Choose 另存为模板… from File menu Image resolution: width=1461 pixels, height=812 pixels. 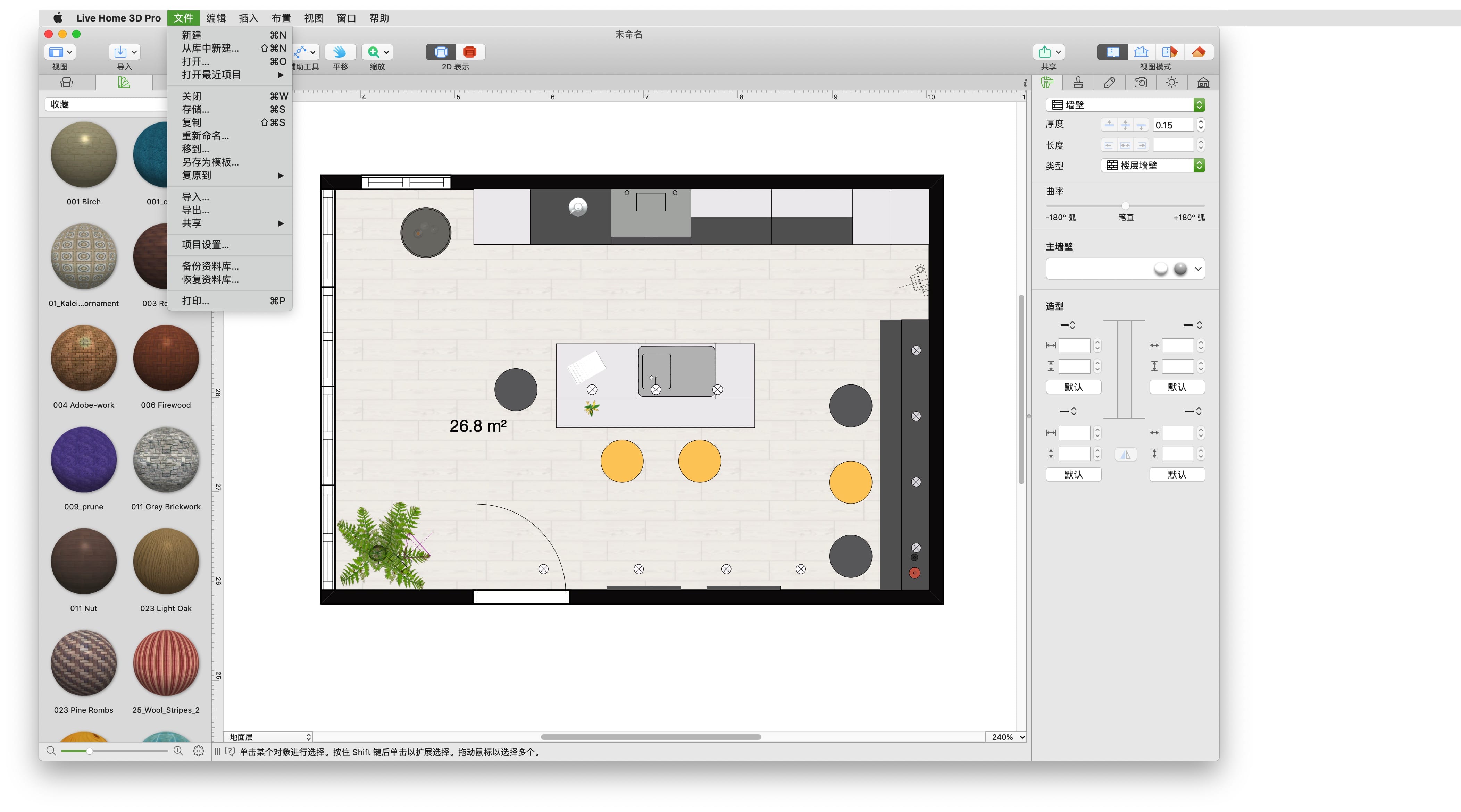pos(210,162)
